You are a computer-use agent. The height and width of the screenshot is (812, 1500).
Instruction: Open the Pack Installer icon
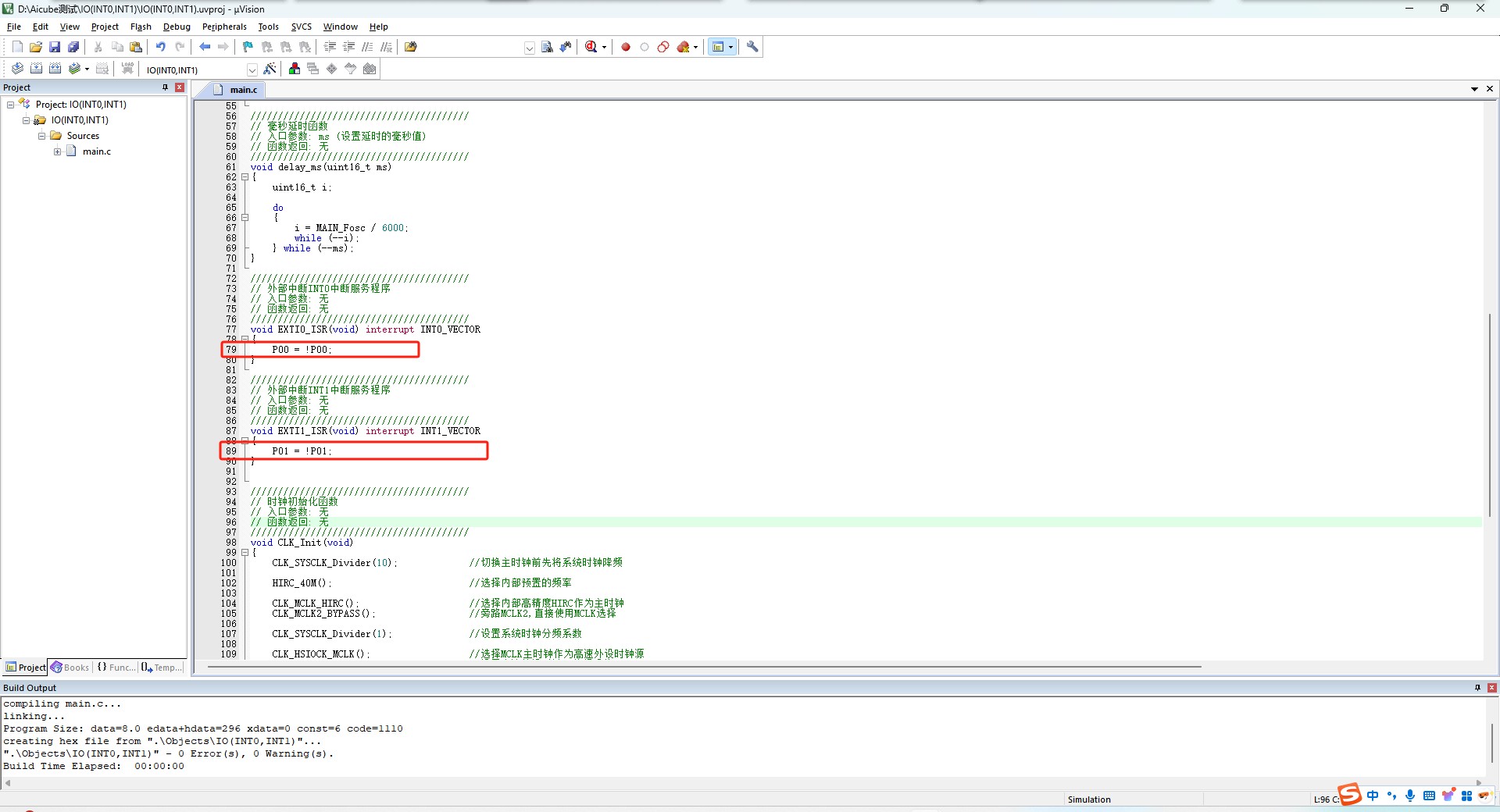pyautogui.click(x=370, y=69)
